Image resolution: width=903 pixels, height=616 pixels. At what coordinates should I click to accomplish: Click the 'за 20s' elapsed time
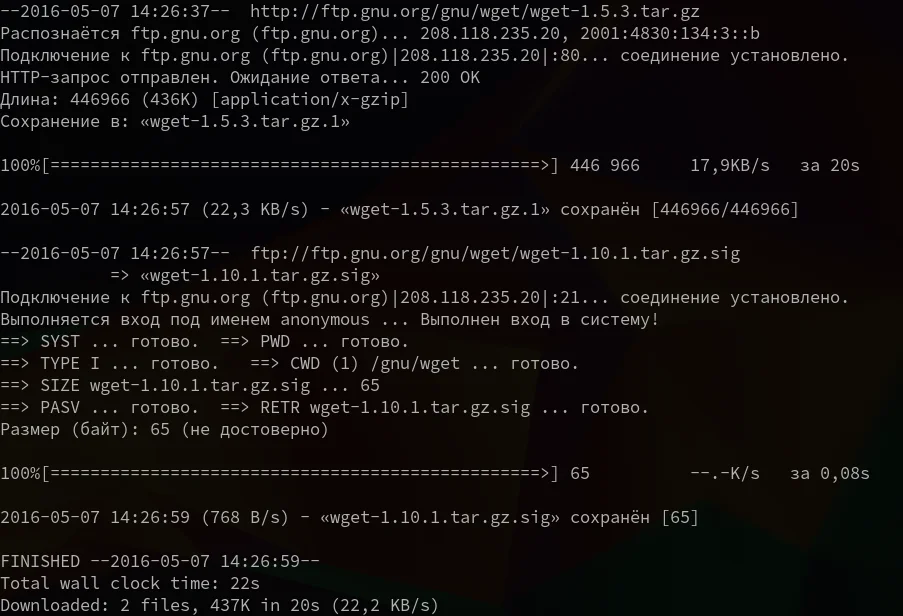830,166
